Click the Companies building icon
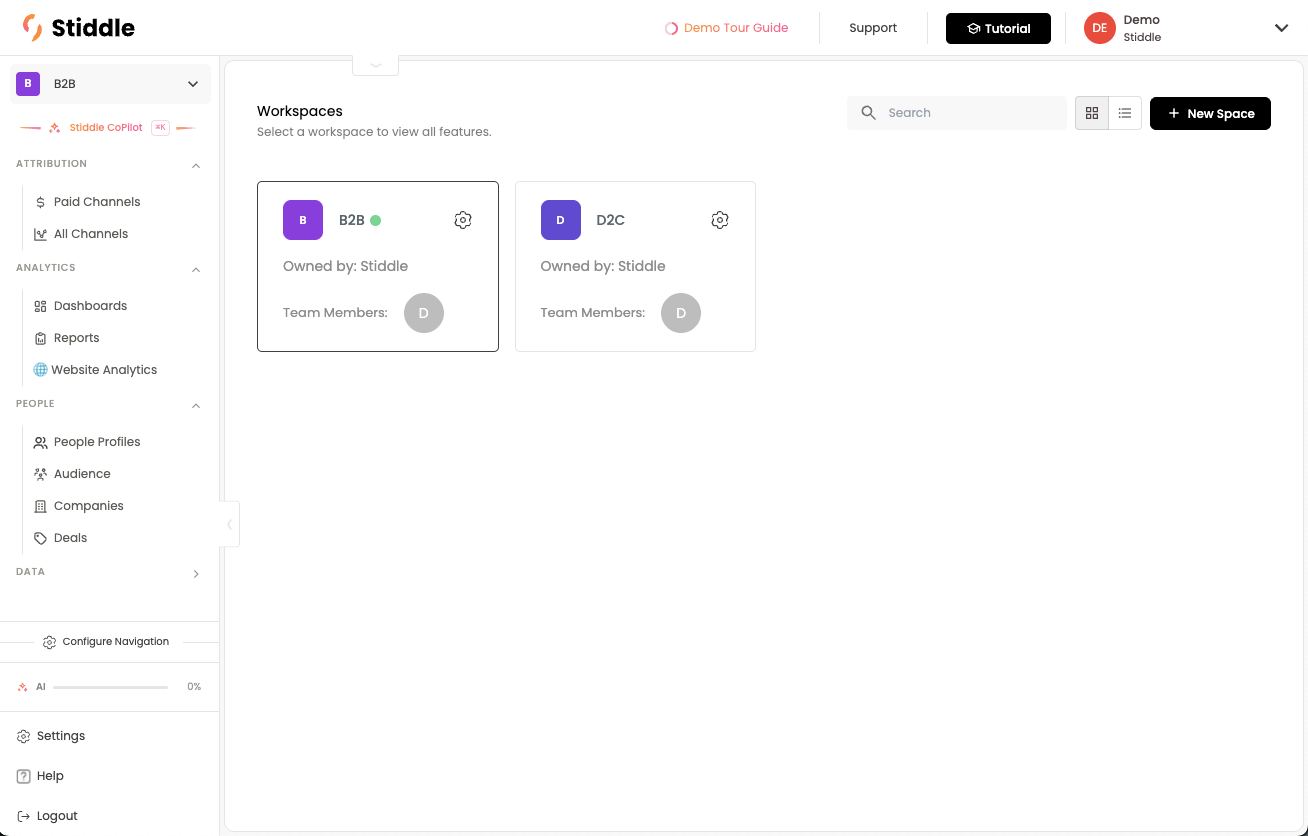The height and width of the screenshot is (836, 1308). [40, 506]
